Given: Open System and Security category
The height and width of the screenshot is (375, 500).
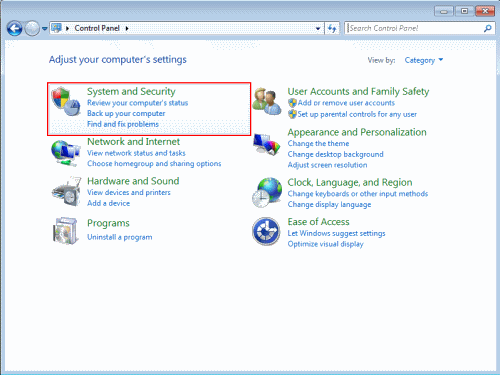Looking at the screenshot, I should coord(131,91).
